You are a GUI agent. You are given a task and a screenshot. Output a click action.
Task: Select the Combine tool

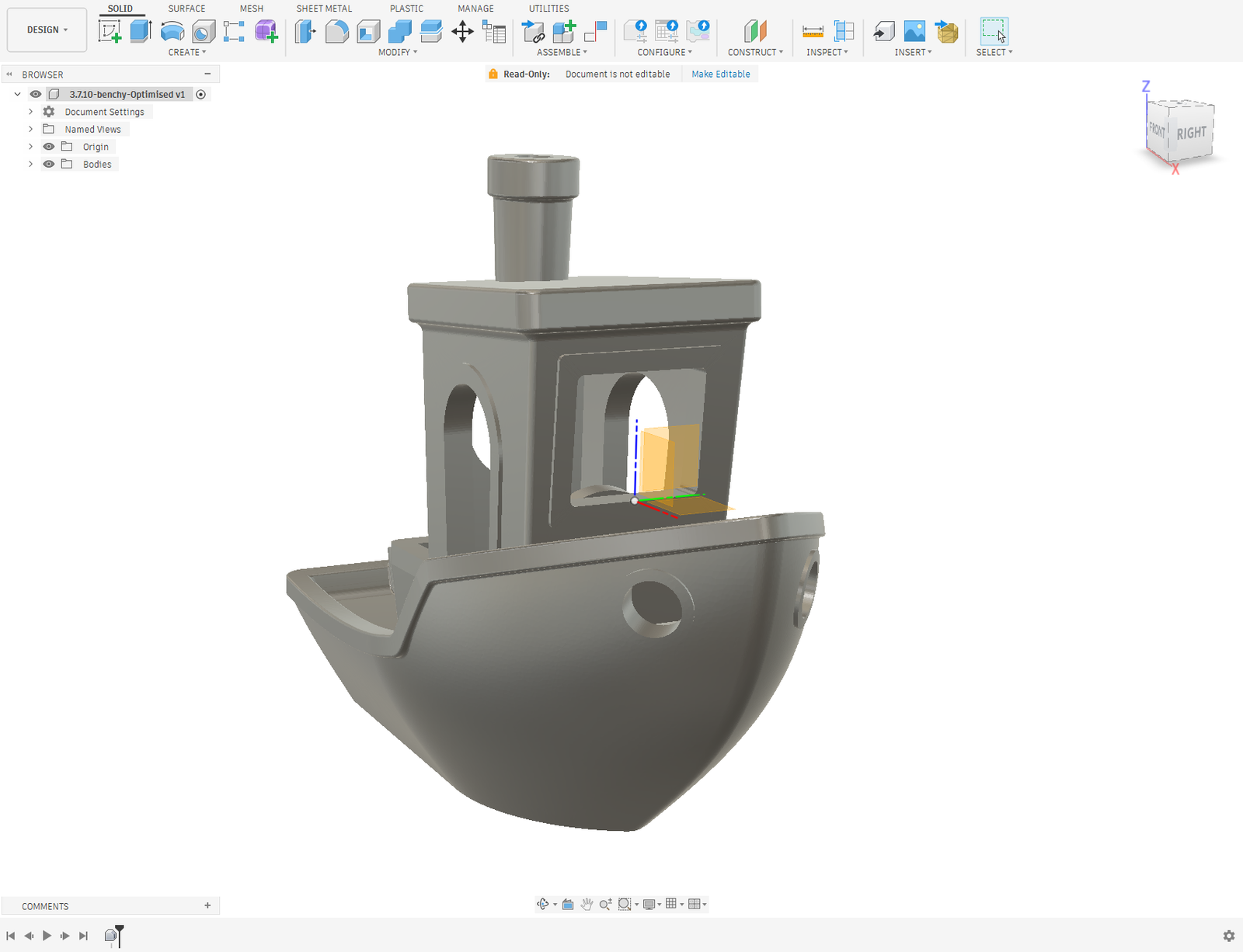(x=399, y=31)
